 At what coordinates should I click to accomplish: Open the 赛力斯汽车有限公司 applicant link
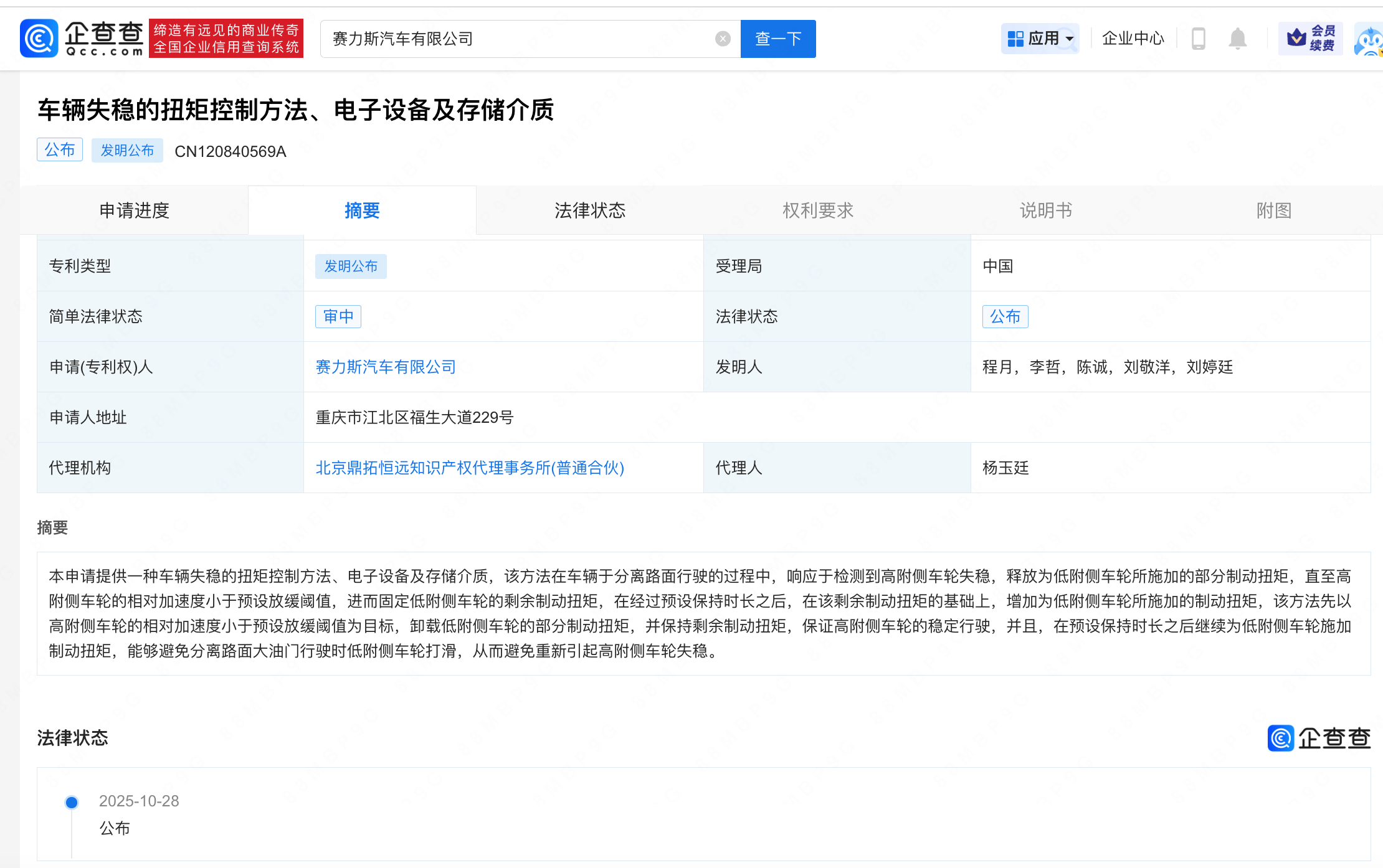385,367
